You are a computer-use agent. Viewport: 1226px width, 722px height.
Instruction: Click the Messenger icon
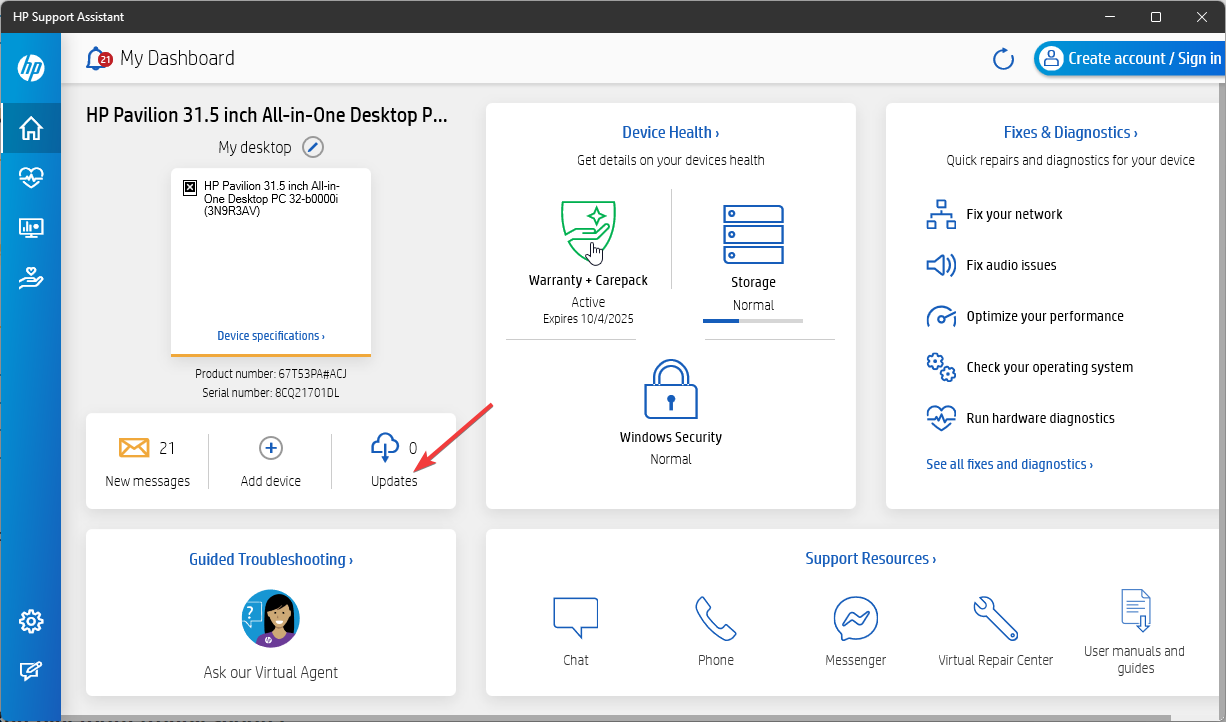coord(856,619)
